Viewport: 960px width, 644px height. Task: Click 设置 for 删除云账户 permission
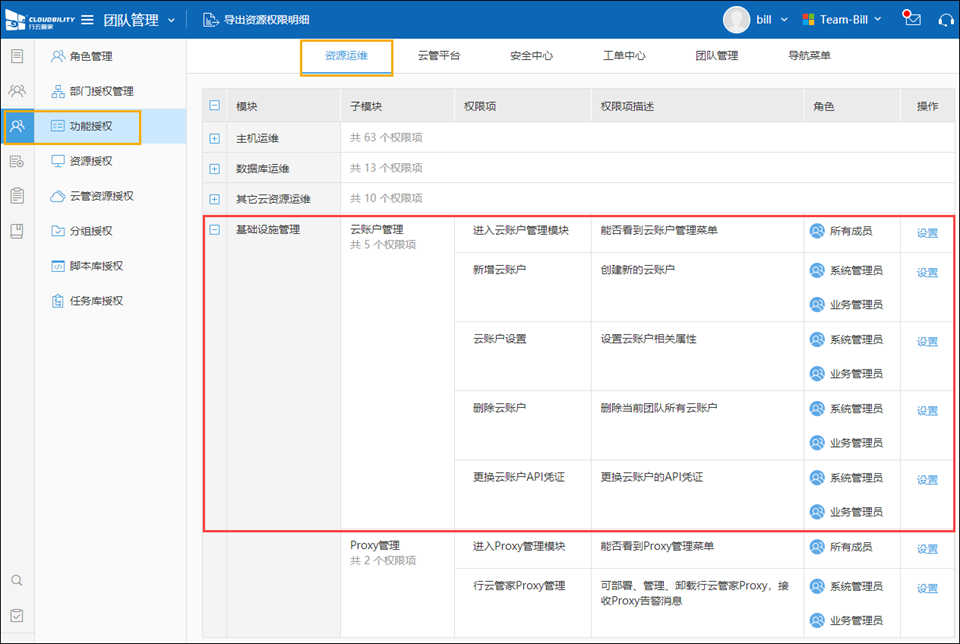pos(927,411)
